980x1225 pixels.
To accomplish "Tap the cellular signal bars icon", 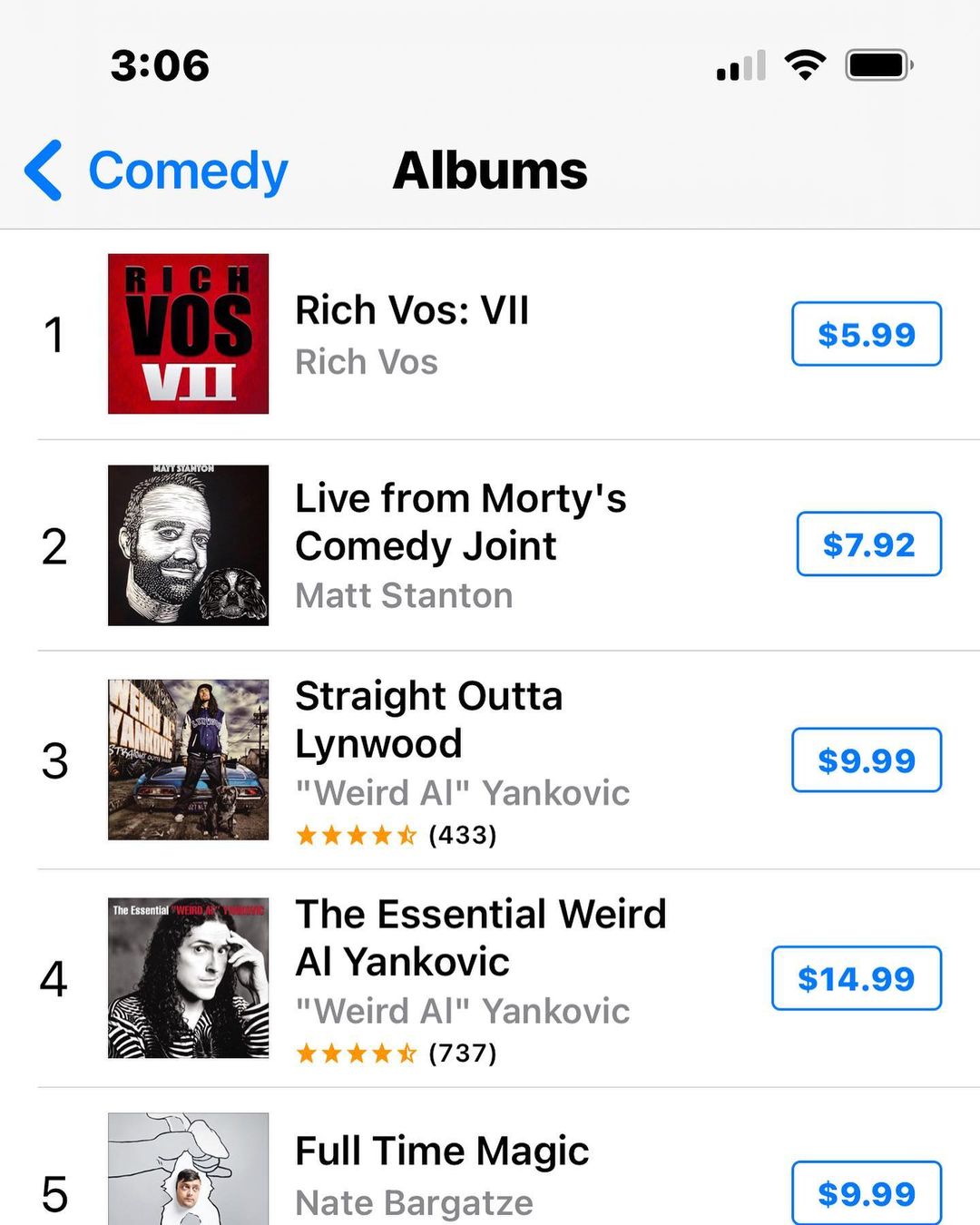I will click(x=740, y=65).
